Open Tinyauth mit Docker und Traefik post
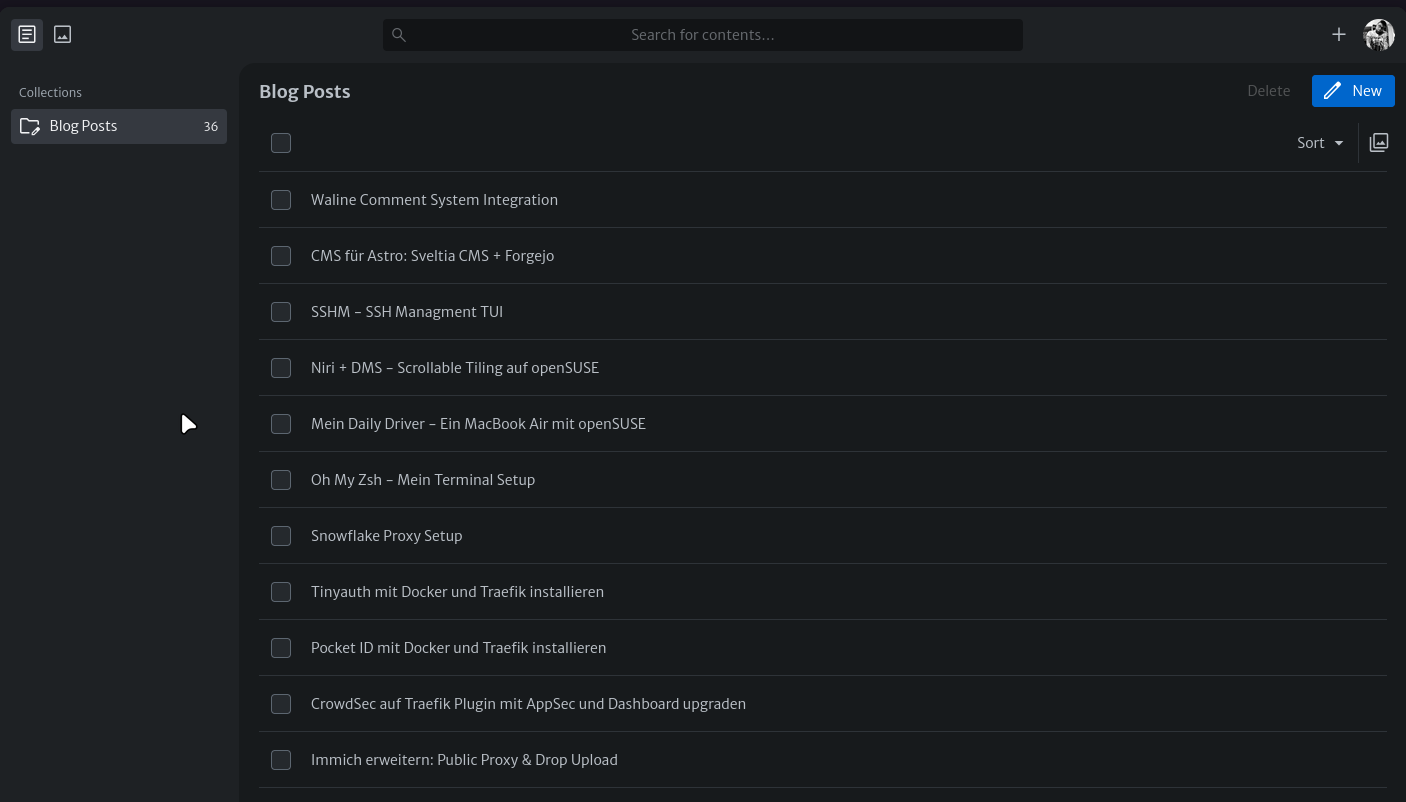This screenshot has height=802, width=1406. [x=457, y=592]
